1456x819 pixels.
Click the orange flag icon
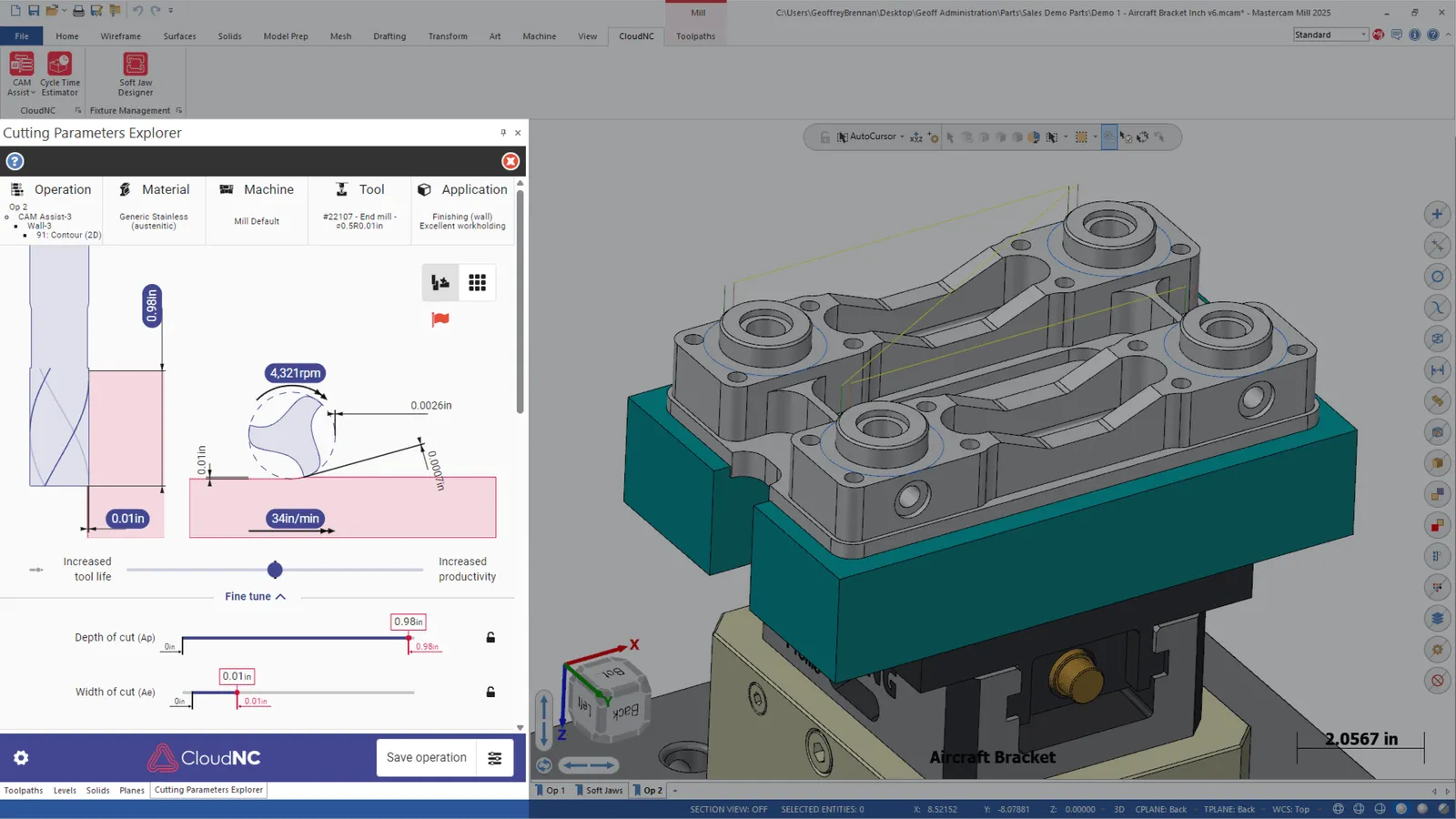(x=440, y=319)
